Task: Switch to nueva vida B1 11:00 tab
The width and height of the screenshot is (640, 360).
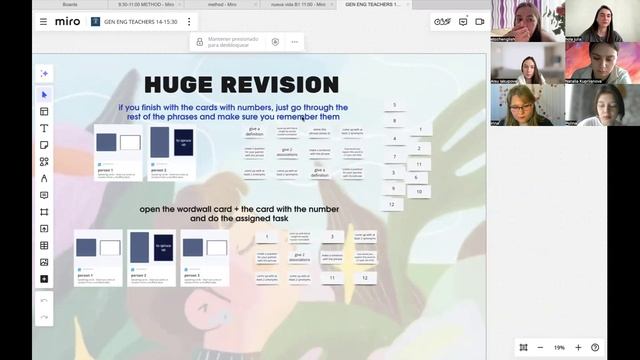Action: (x=298, y=4)
